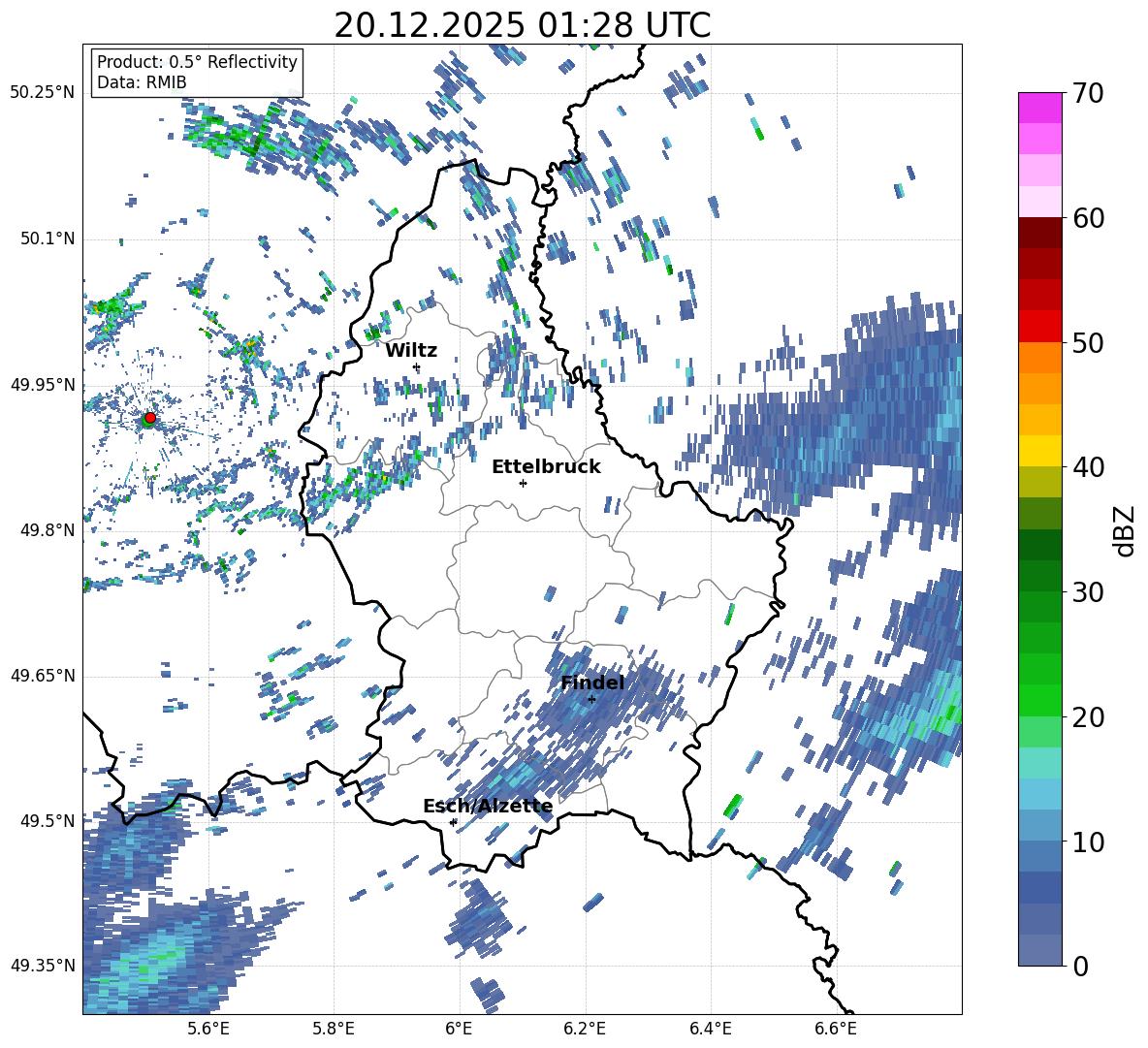Click the colorbar tick label 10
The height and width of the screenshot is (1048, 1148).
(x=1088, y=842)
